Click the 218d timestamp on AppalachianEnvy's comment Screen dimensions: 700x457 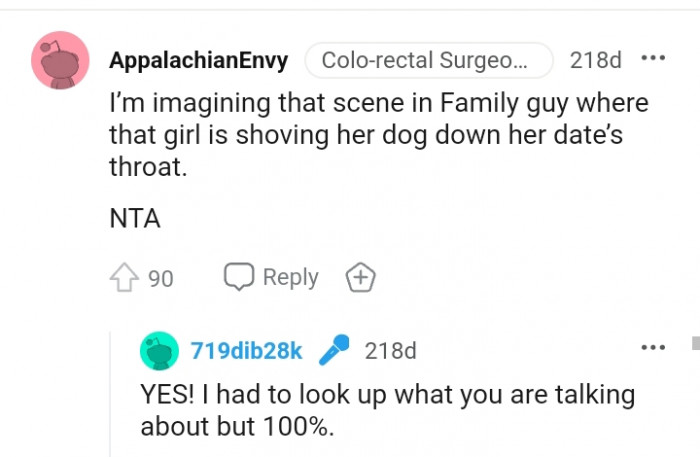(595, 60)
